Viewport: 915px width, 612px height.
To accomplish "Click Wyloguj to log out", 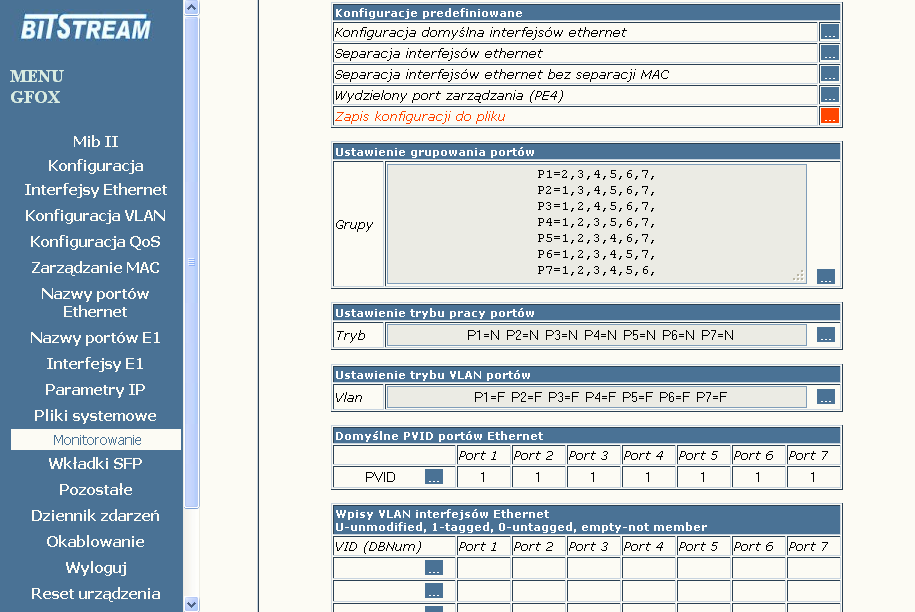I will point(96,568).
